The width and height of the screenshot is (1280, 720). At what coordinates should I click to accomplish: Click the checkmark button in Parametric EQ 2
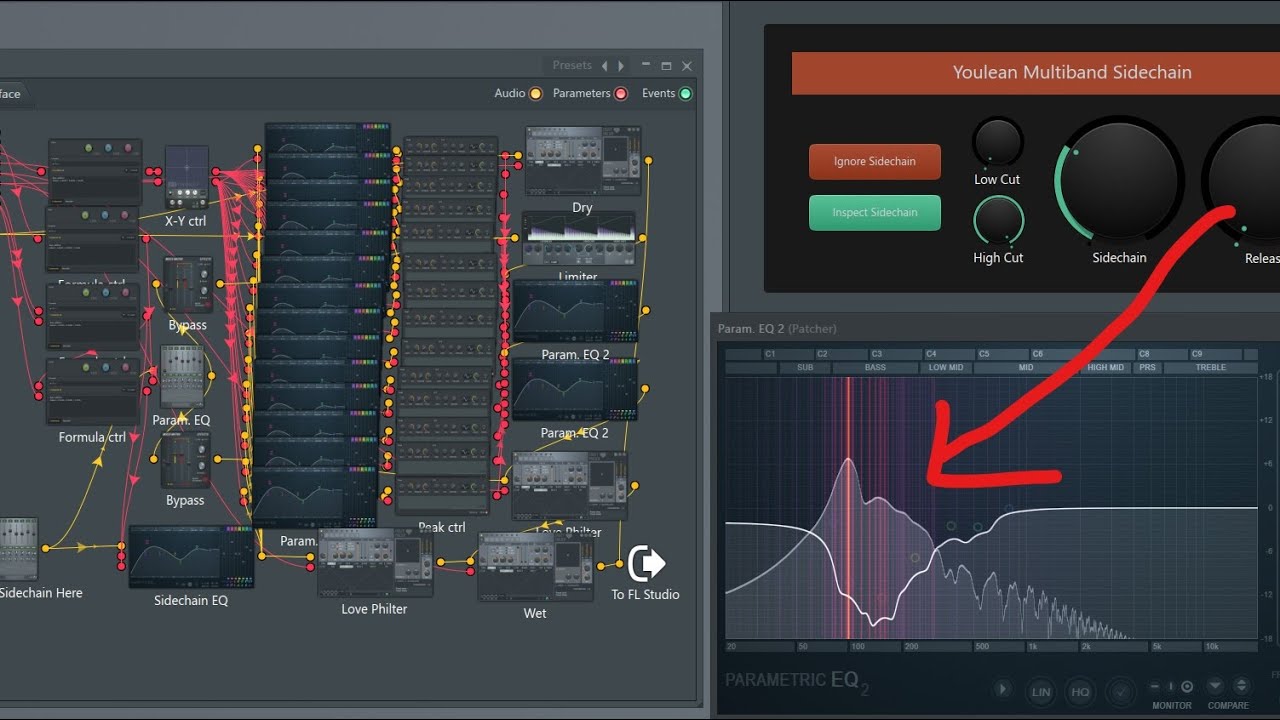pyautogui.click(x=1120, y=690)
